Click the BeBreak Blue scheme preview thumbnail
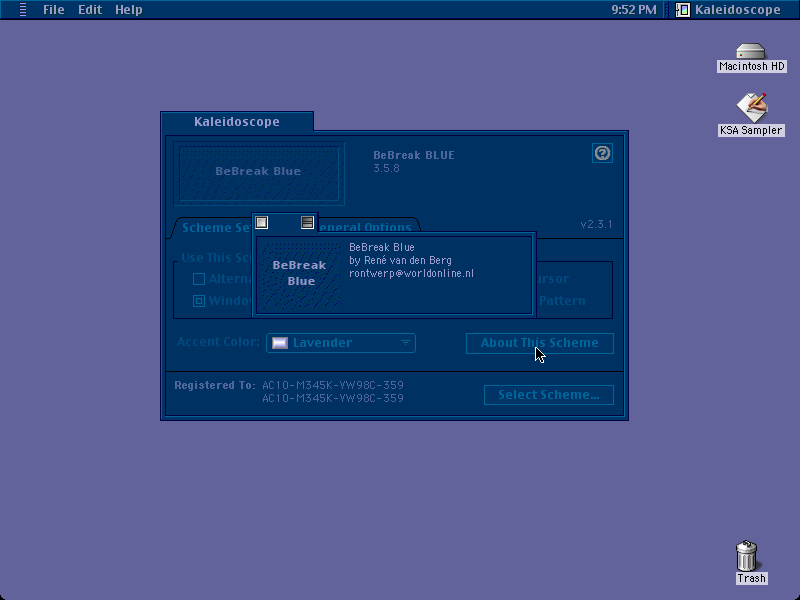 pyautogui.click(x=259, y=173)
